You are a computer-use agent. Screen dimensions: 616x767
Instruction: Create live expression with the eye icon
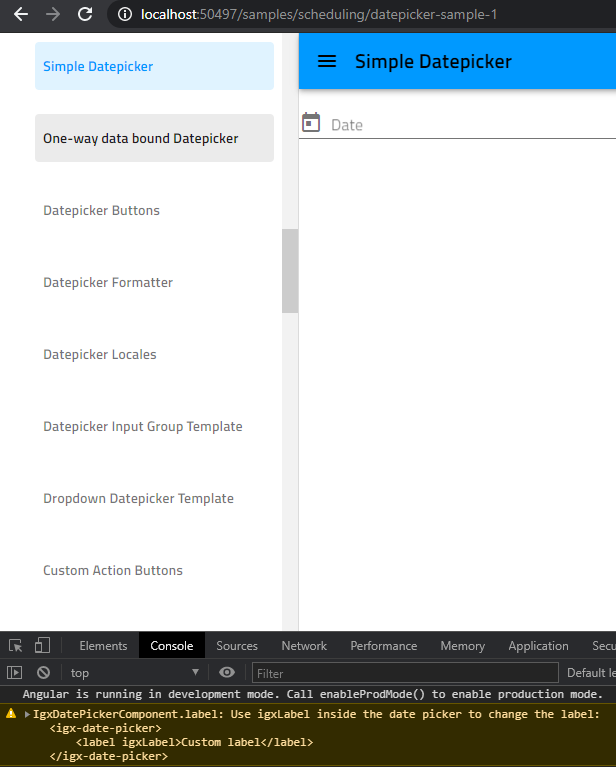227,673
